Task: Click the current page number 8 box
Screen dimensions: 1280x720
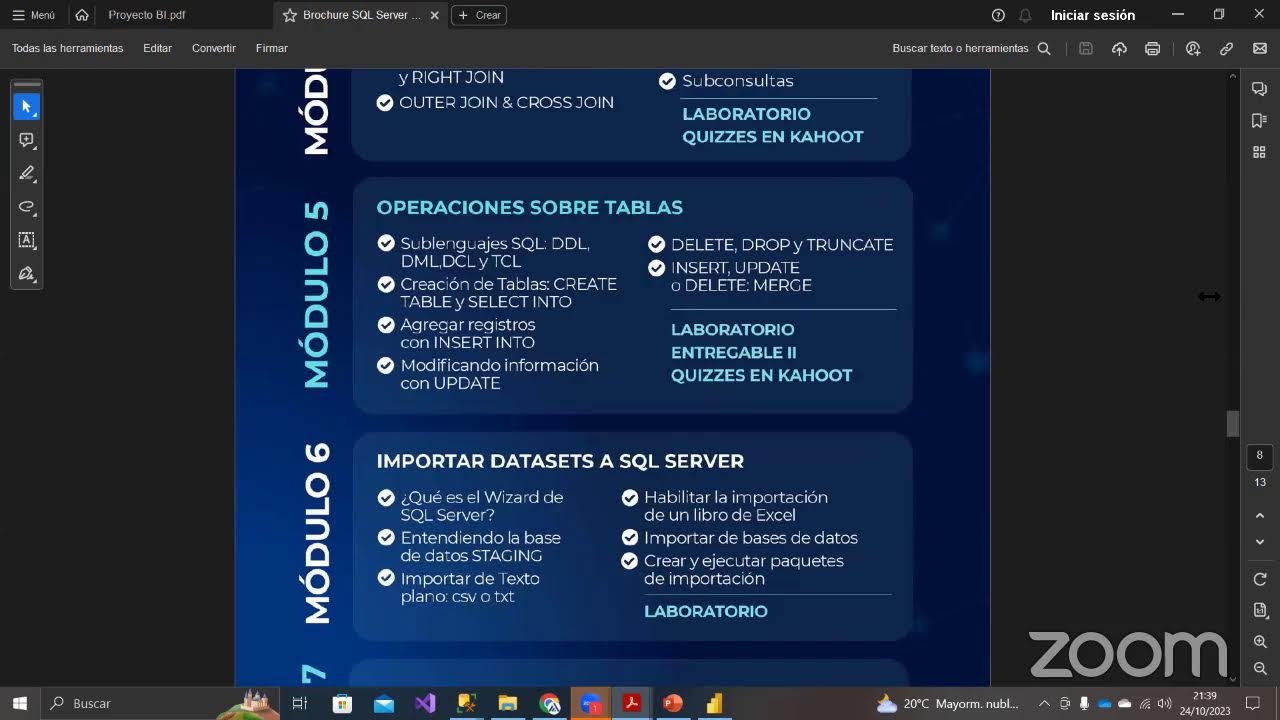Action: [x=1259, y=455]
